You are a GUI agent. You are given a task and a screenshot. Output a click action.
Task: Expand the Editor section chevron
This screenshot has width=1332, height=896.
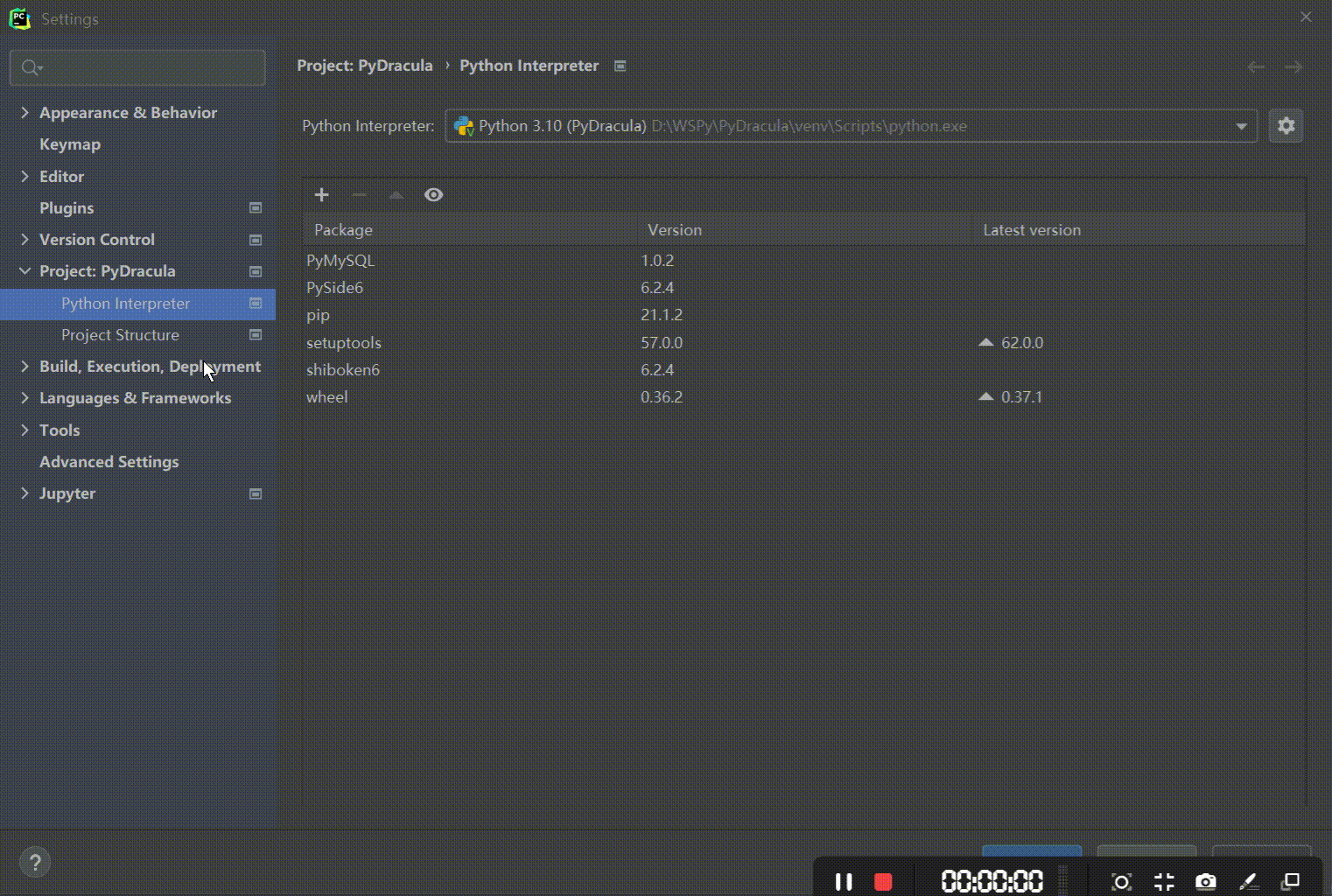[x=25, y=176]
